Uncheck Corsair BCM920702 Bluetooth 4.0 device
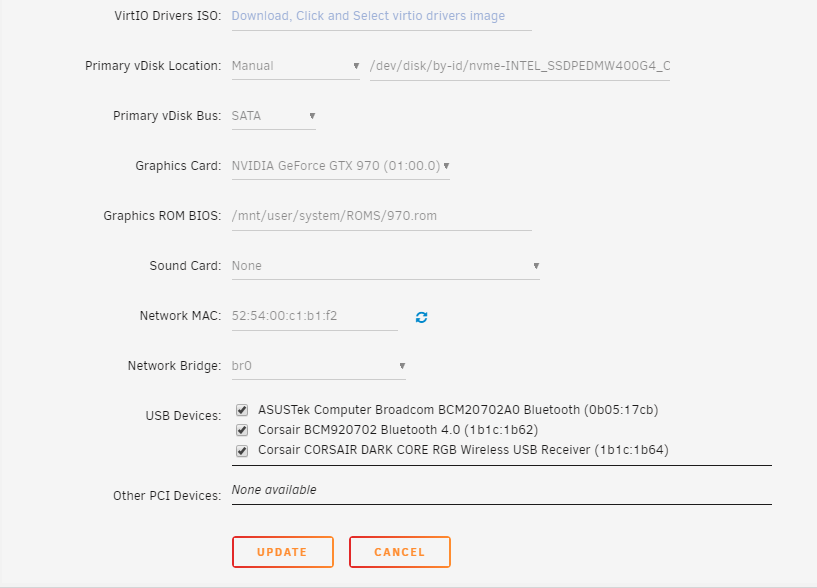Viewport: 817px width, 588px height. [x=242, y=430]
